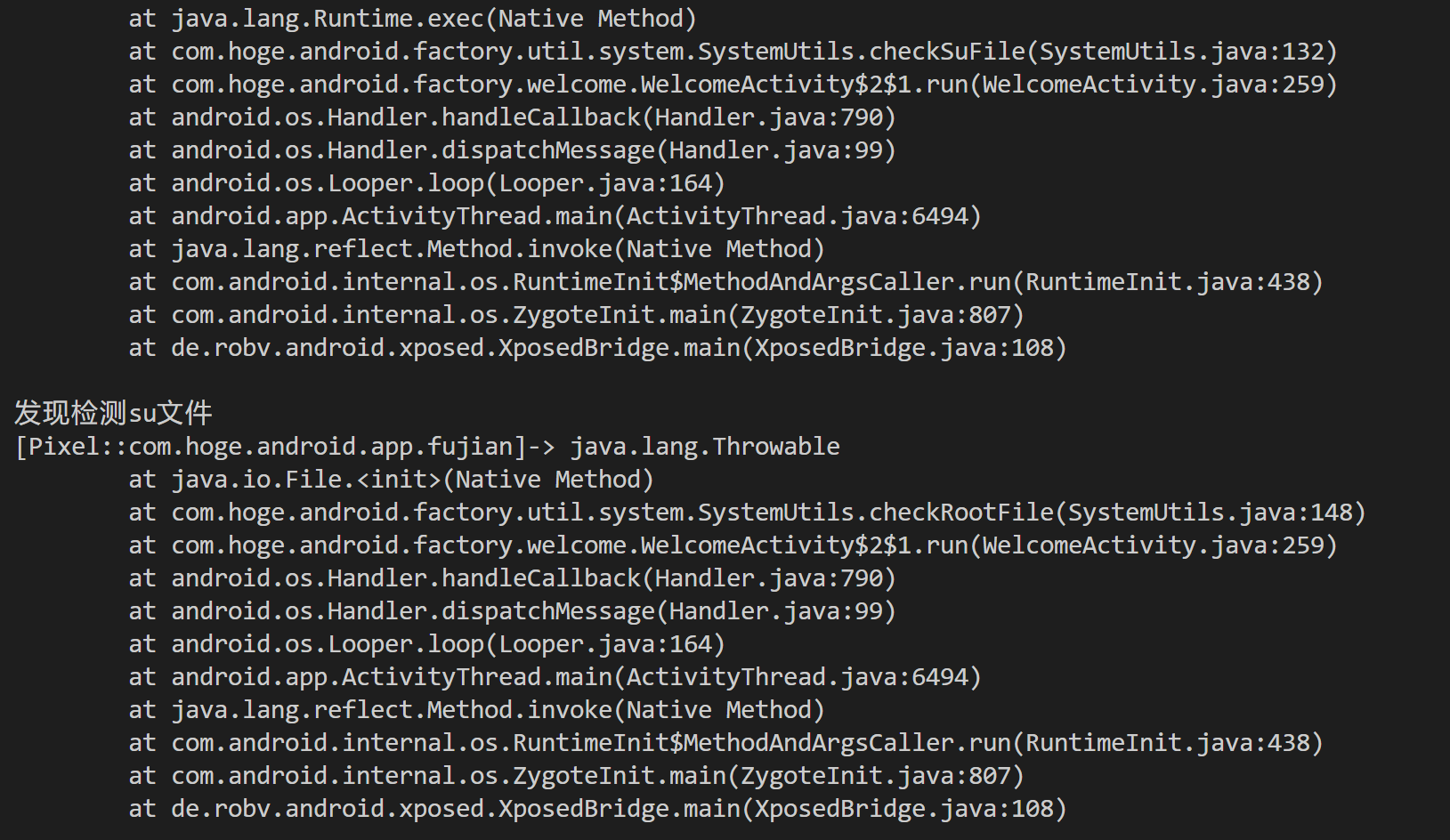This screenshot has width=1450, height=840.
Task: Click the Pixel com.hoge.android.app.fujian prompt line
Action: tap(426, 447)
